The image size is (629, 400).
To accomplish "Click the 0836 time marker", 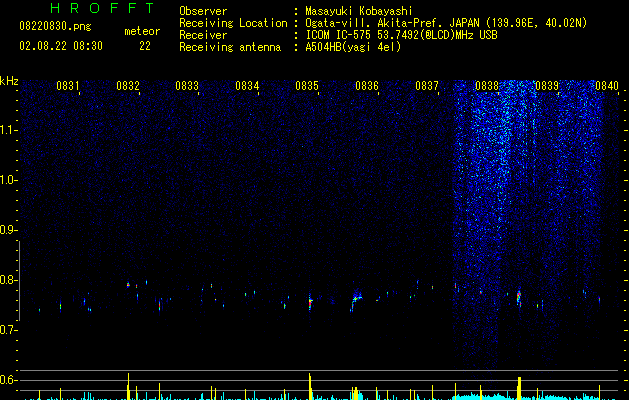I will (x=367, y=86).
